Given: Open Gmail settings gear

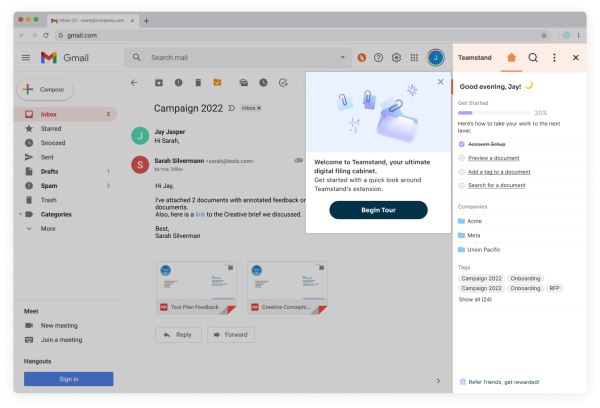Looking at the screenshot, I should [x=396, y=57].
